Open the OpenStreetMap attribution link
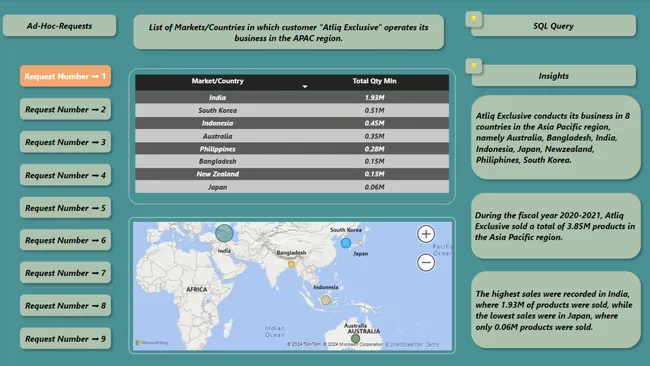The image size is (650, 366). (x=405, y=344)
